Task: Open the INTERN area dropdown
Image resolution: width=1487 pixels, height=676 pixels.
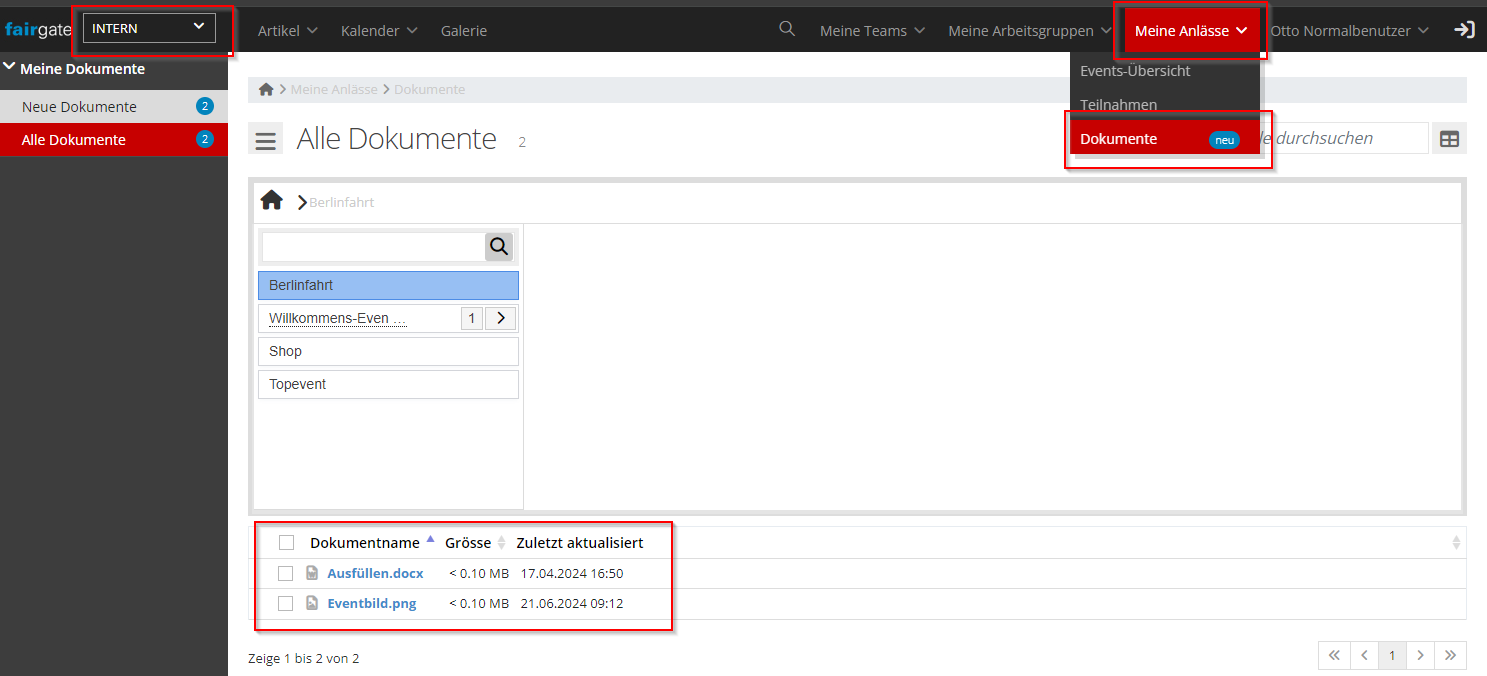Action: [x=148, y=28]
